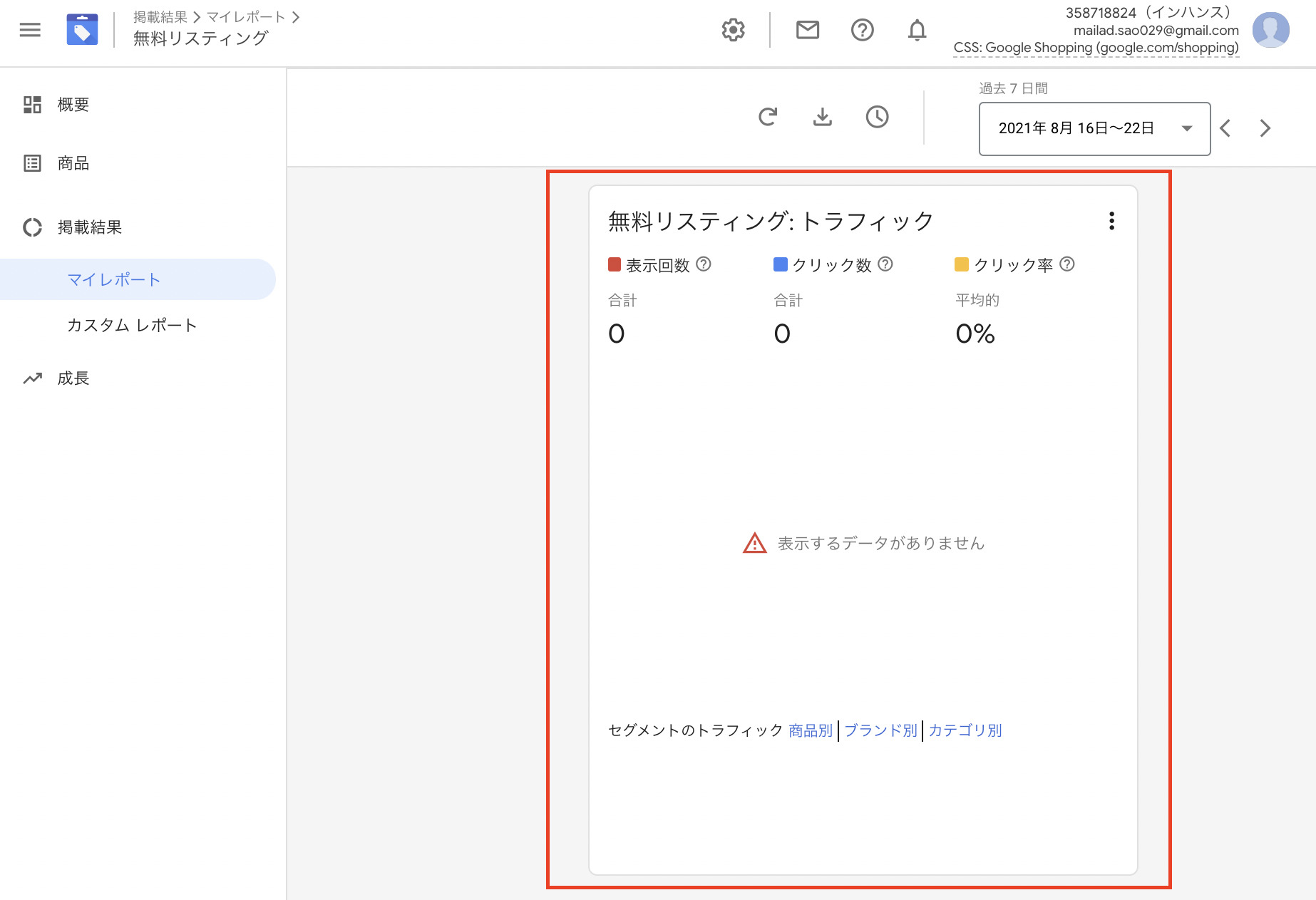1316x900 pixels.
Task: Click the 商品別 segment link
Action: pyautogui.click(x=811, y=730)
